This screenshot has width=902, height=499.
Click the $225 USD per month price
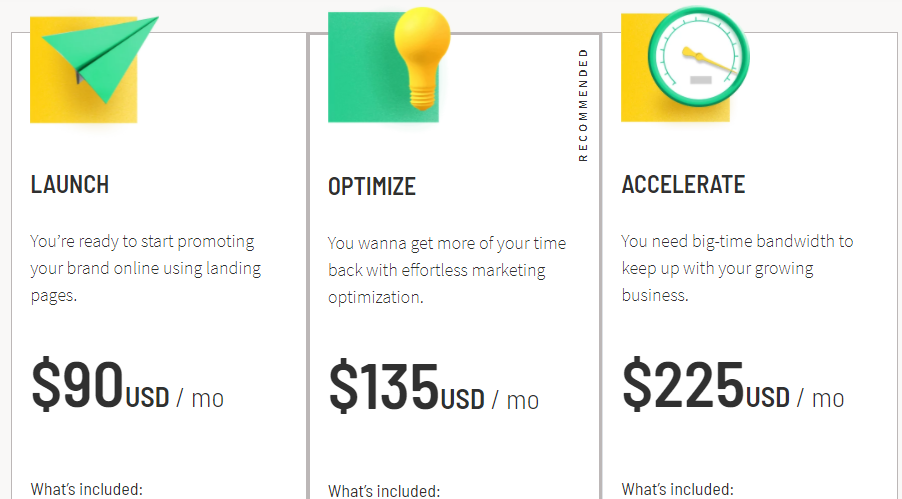[733, 384]
